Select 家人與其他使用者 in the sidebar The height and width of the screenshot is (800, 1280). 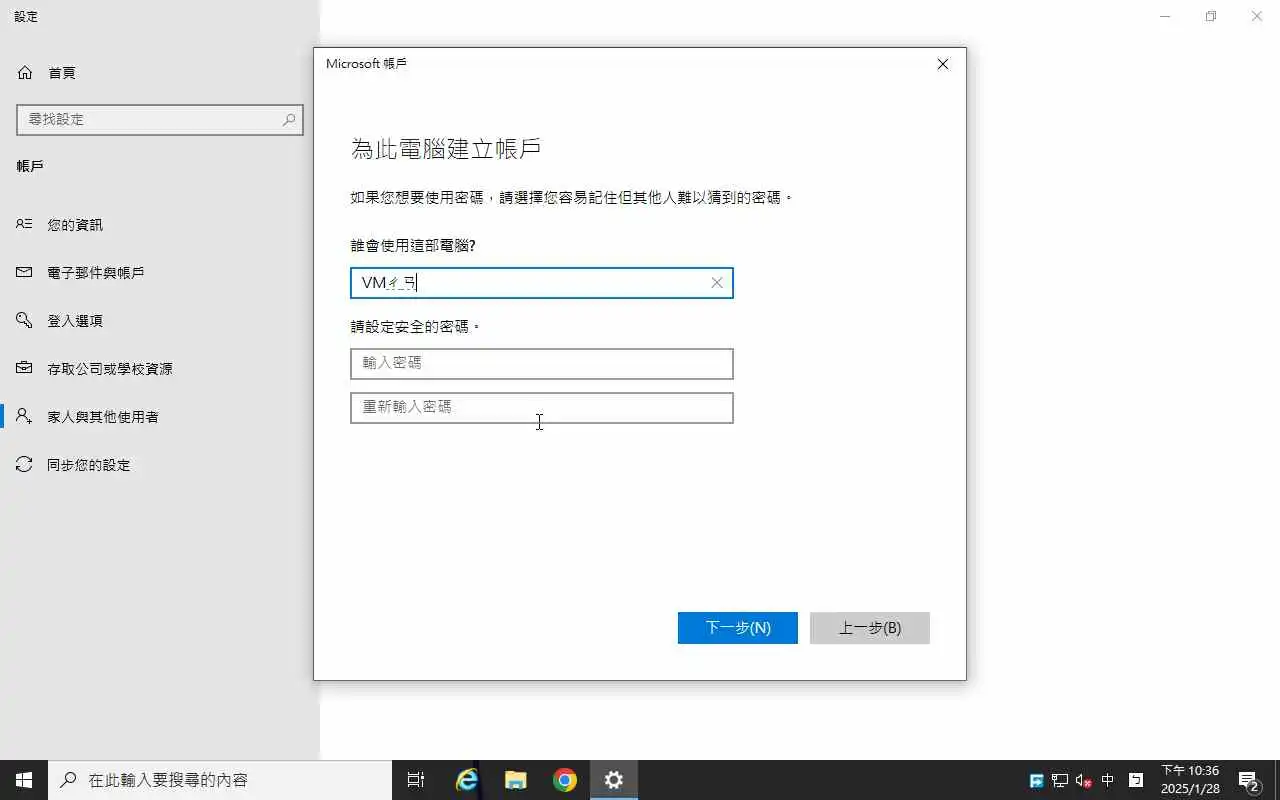point(103,417)
